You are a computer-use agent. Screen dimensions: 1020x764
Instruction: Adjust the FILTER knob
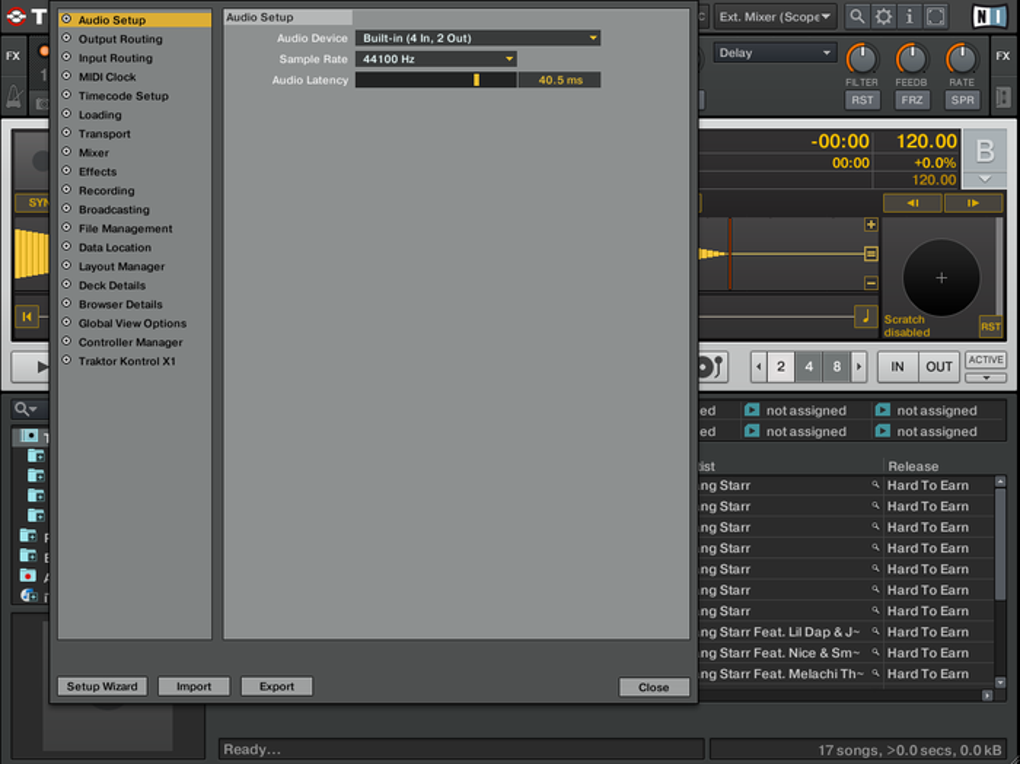(861, 59)
